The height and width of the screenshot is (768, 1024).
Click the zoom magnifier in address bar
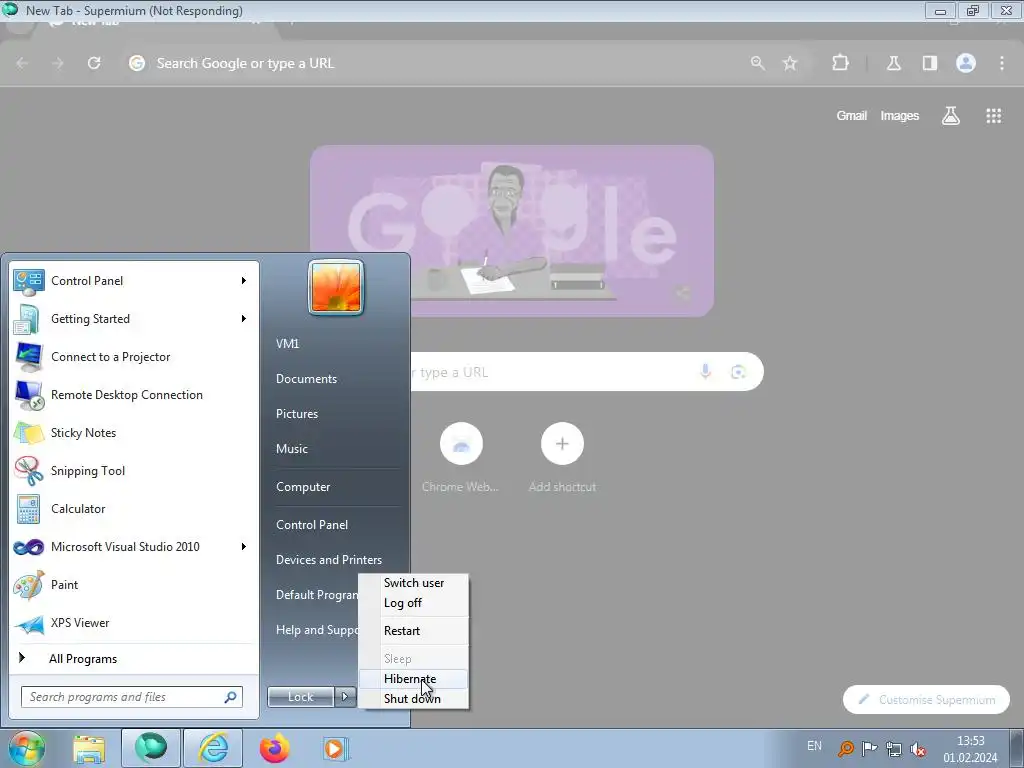(x=758, y=63)
